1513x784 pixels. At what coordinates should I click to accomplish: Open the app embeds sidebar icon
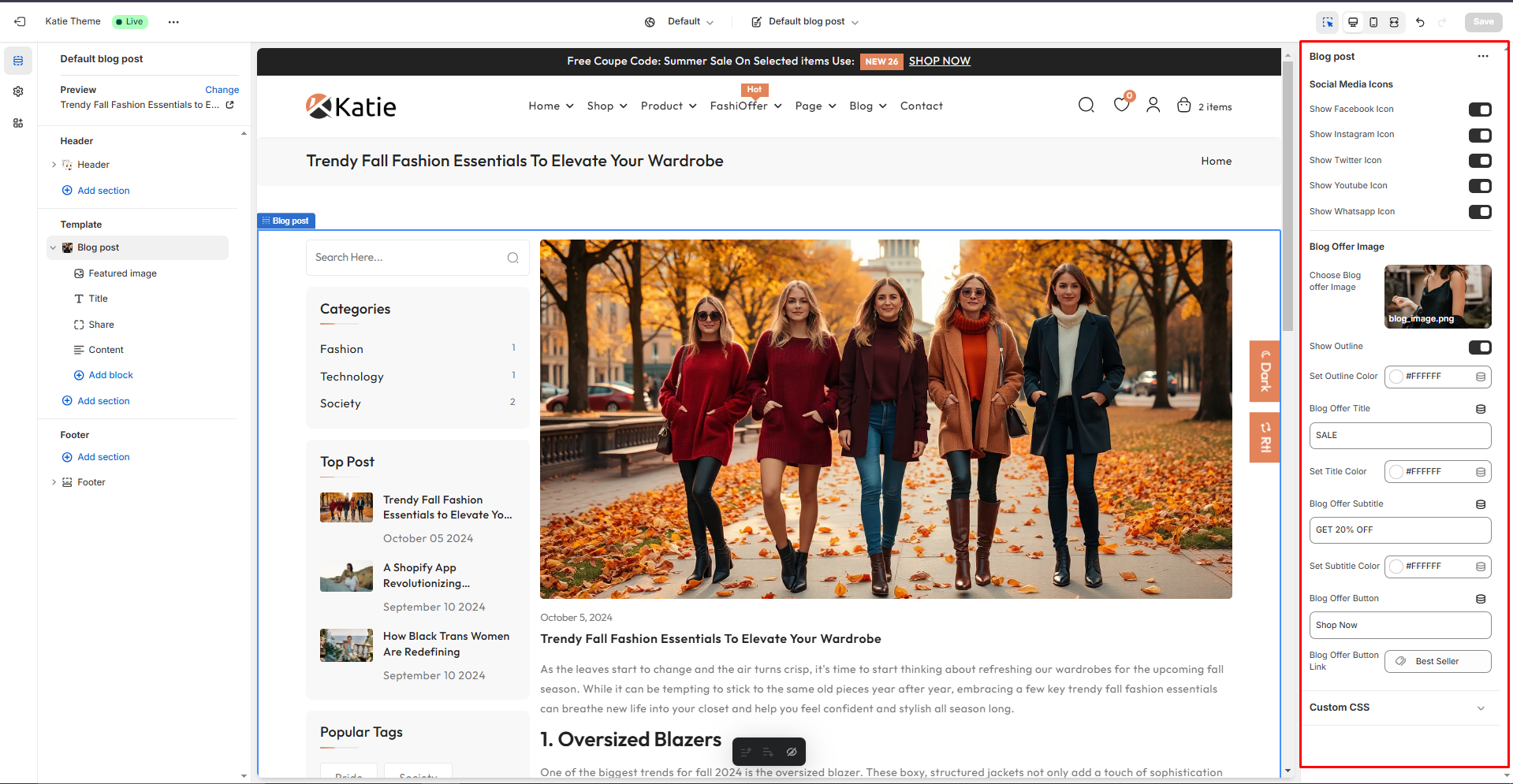click(x=18, y=123)
